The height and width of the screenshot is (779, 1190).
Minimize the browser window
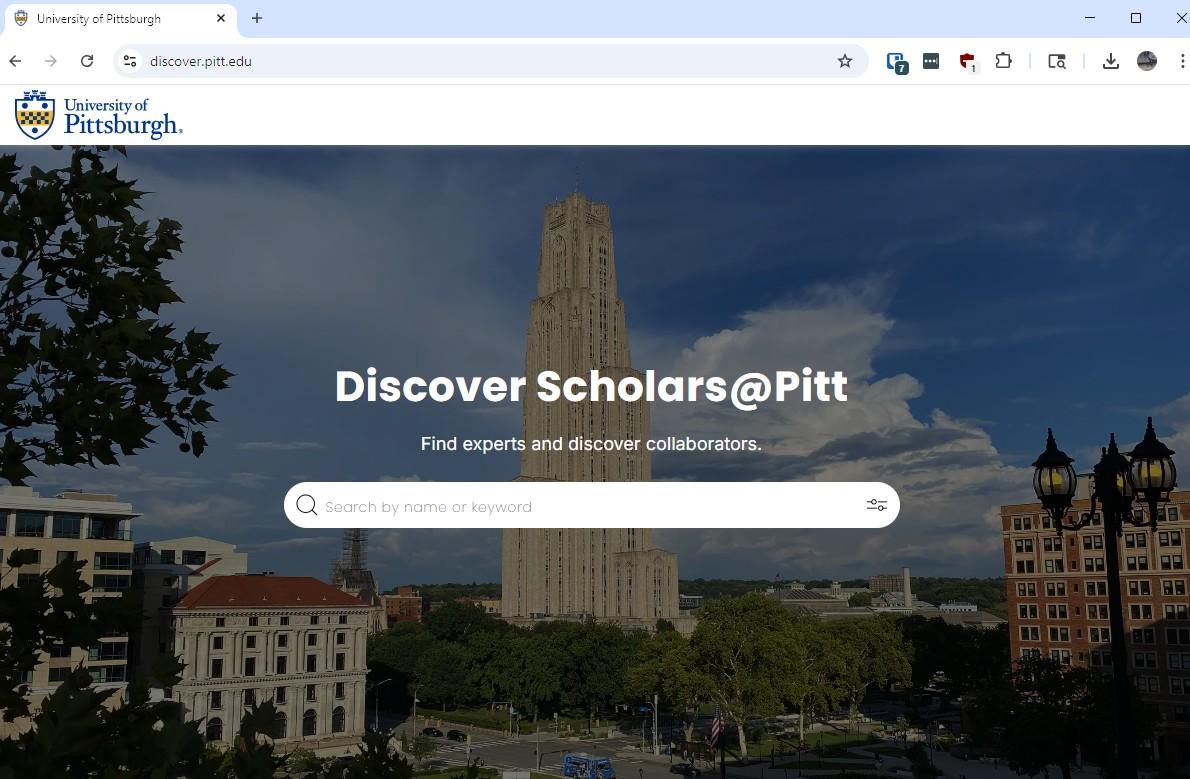1090,18
